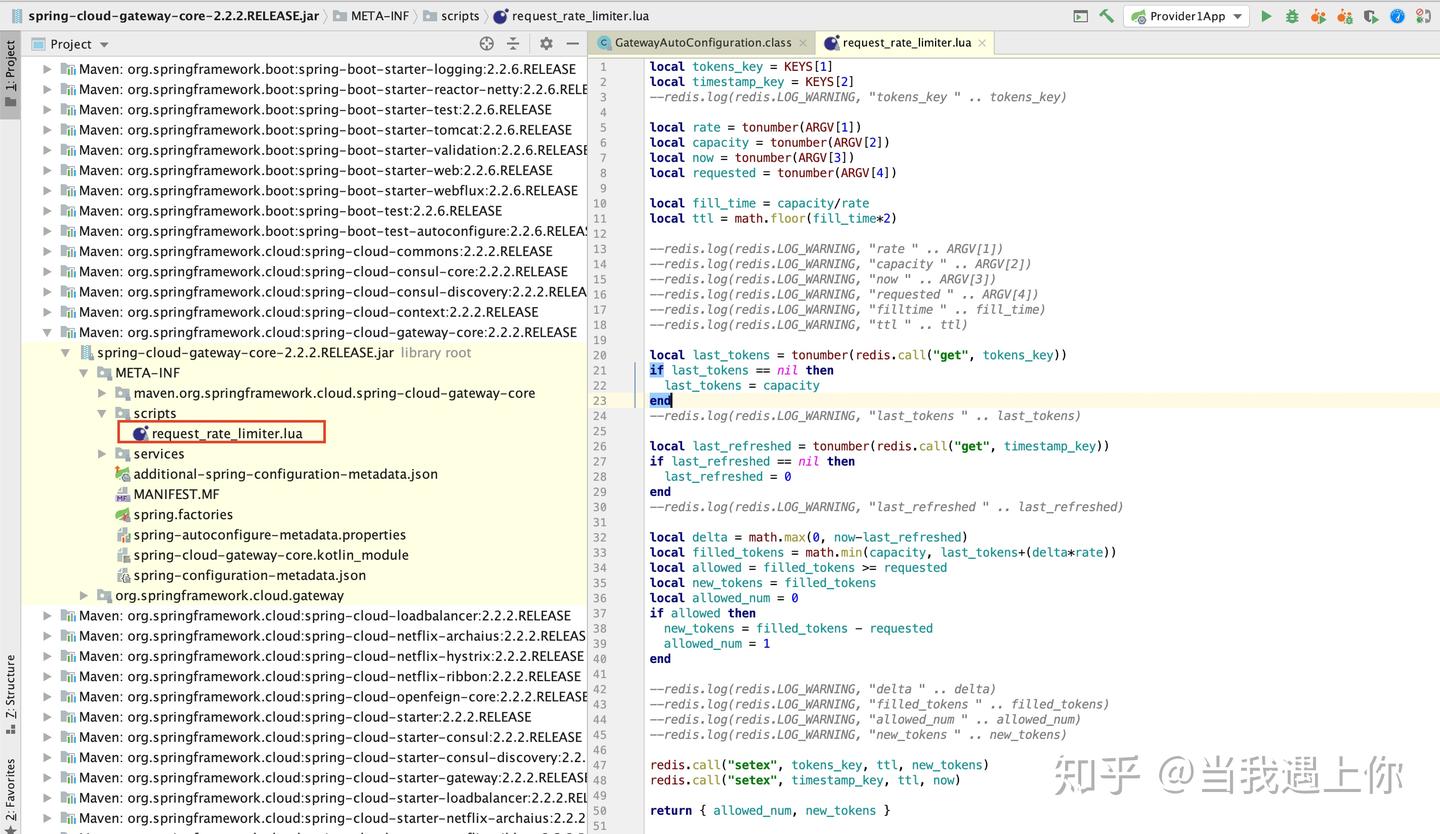Expand the services folder
1440x834 pixels.
click(102, 454)
